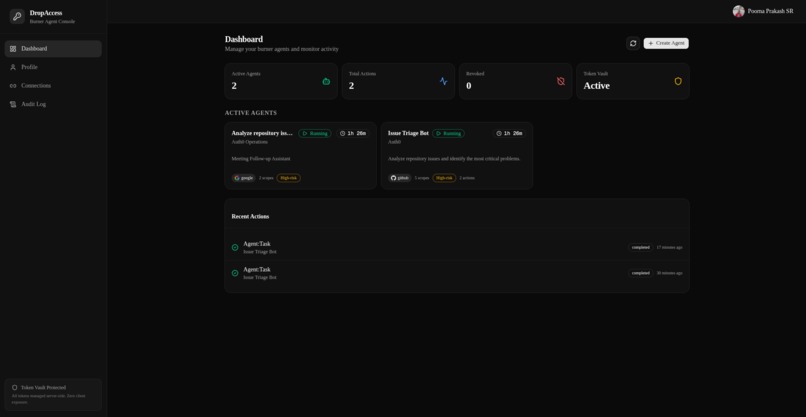The image size is (806, 417).
Task: Click the github provider chip
Action: pos(400,178)
